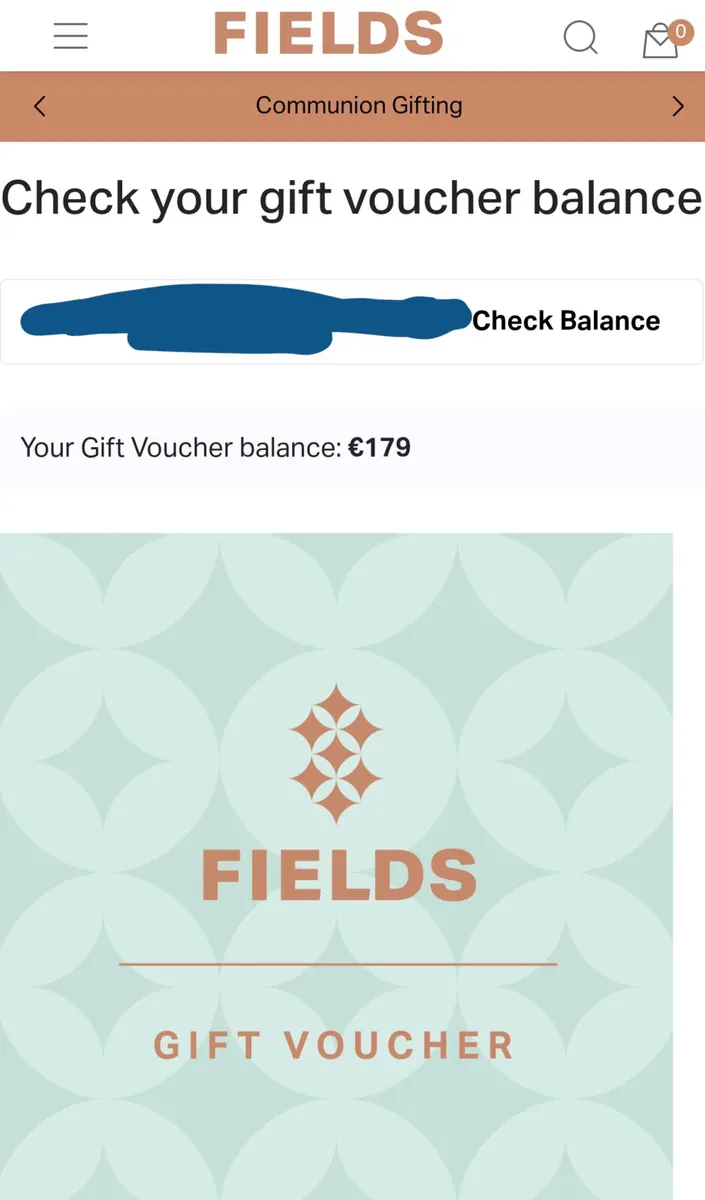Screen dimensions: 705x1200
Task: Click the 'Check your gift voucher balance' heading
Action: pyautogui.click(x=350, y=197)
